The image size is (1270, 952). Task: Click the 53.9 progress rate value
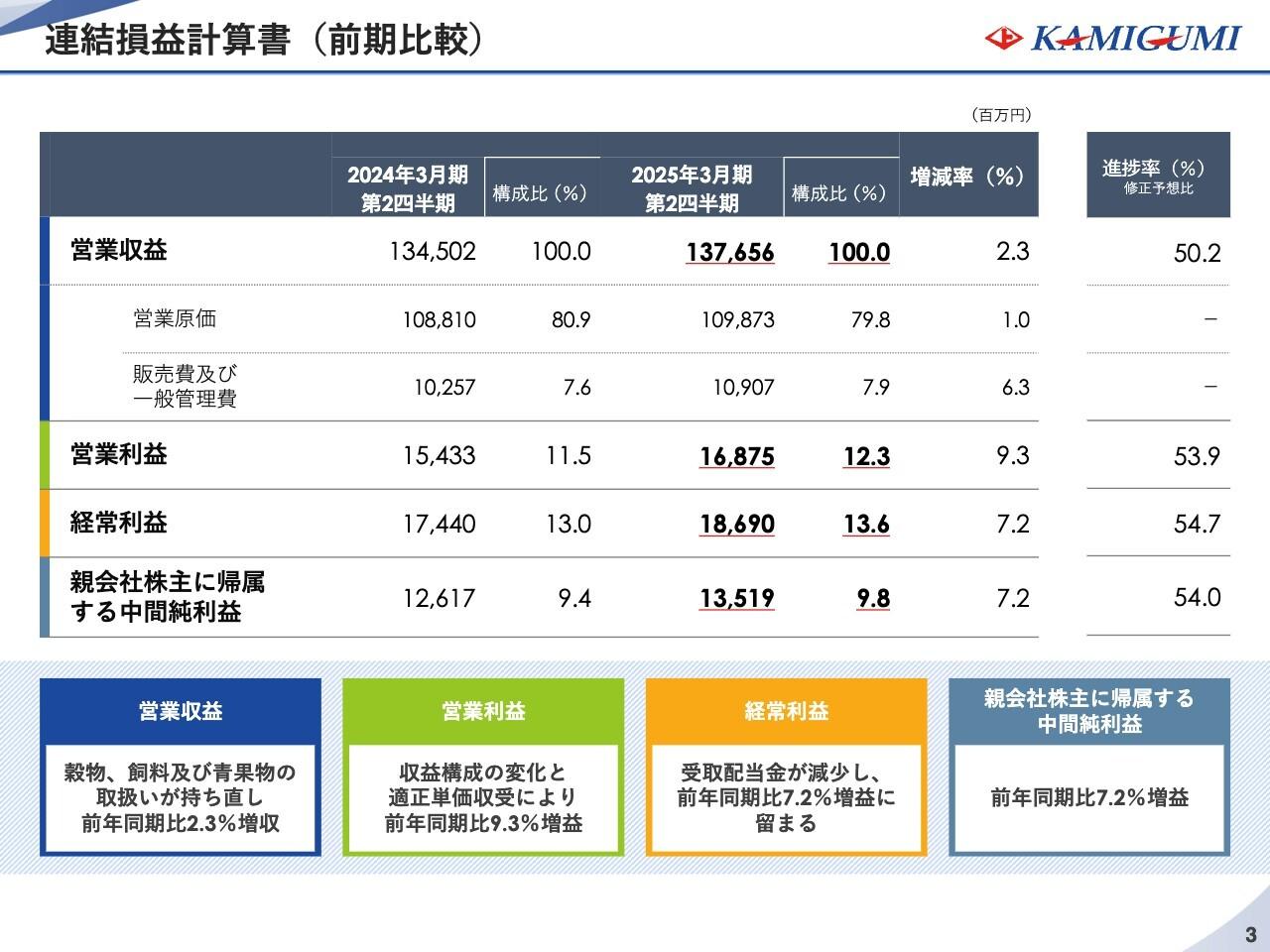coord(1198,456)
